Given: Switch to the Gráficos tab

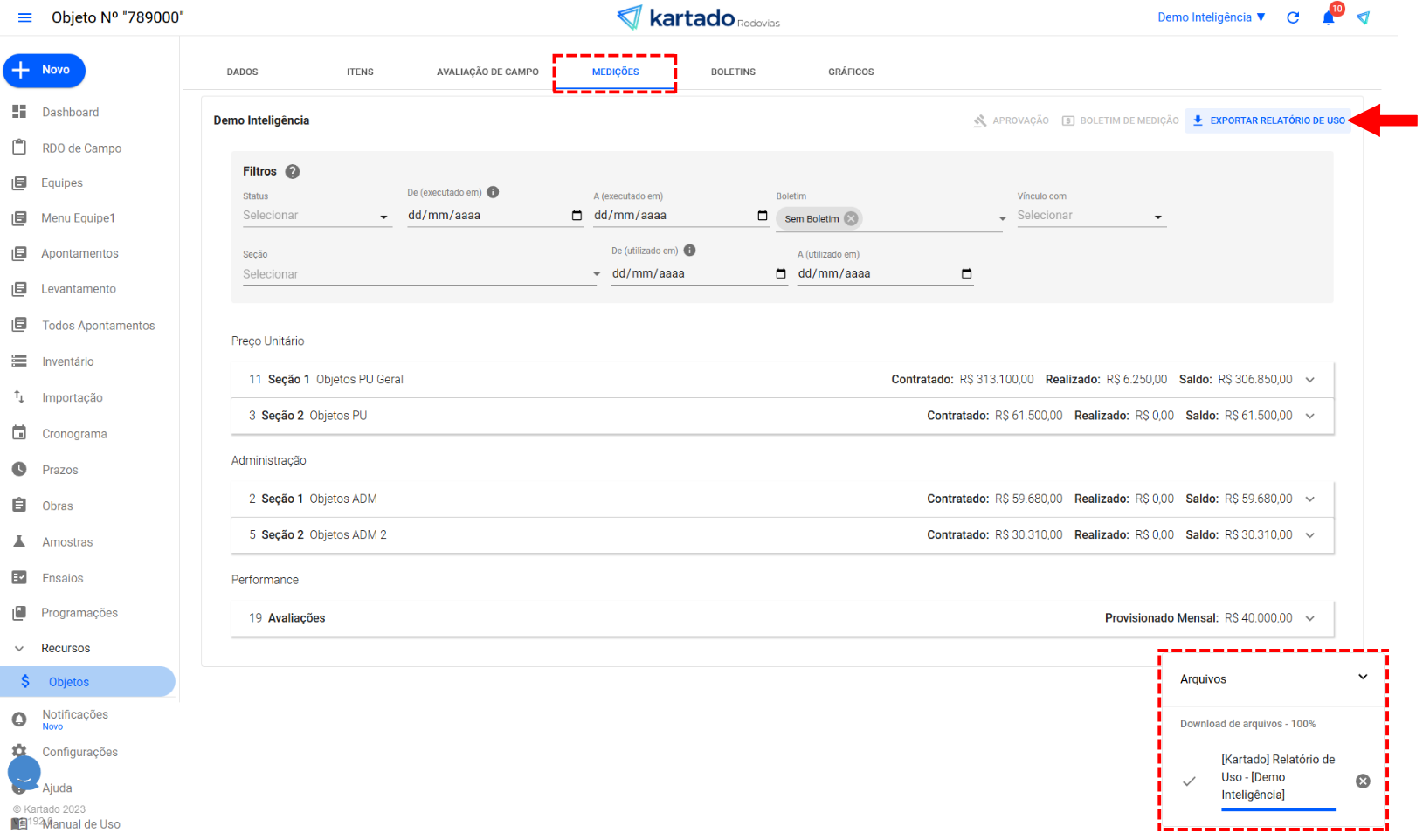Looking at the screenshot, I should coord(851,72).
